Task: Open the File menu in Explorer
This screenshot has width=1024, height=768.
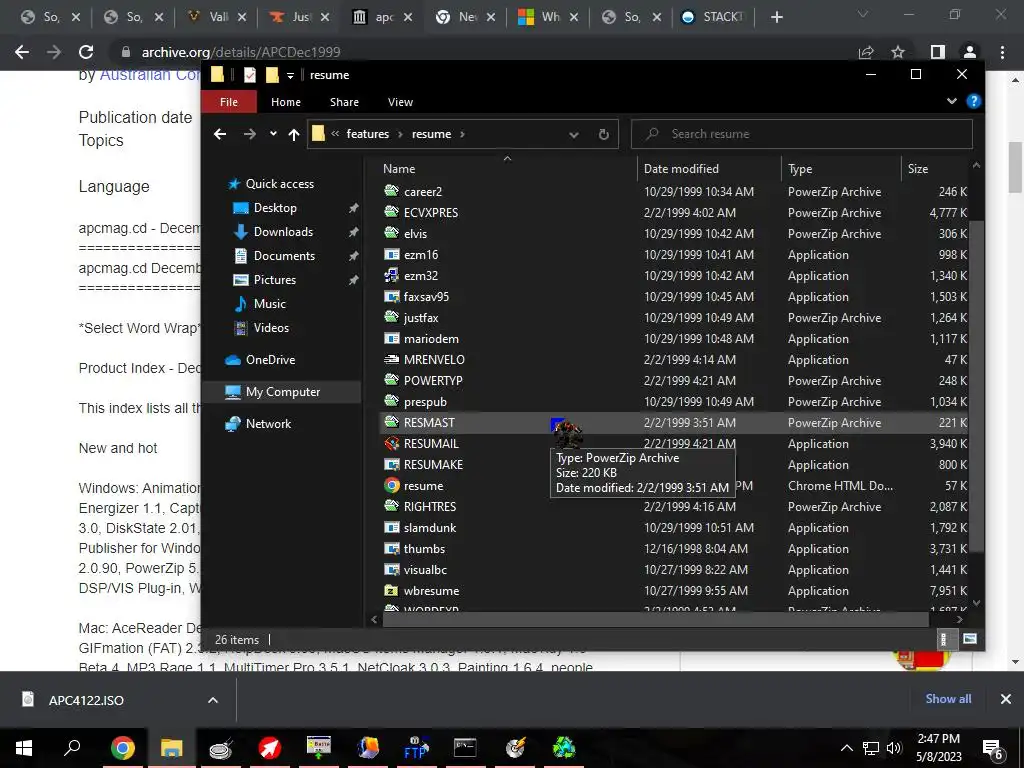Action: pos(229,102)
